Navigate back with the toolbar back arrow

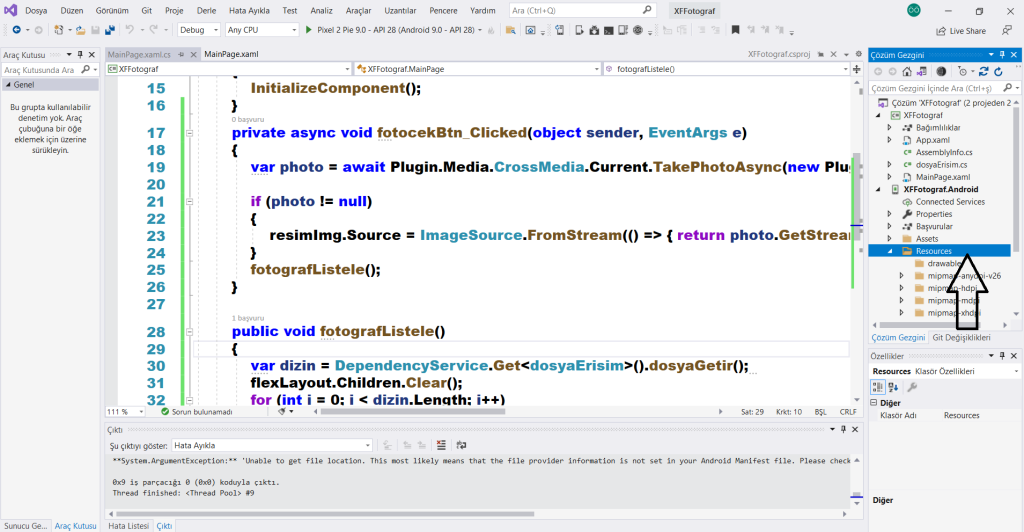point(16,30)
